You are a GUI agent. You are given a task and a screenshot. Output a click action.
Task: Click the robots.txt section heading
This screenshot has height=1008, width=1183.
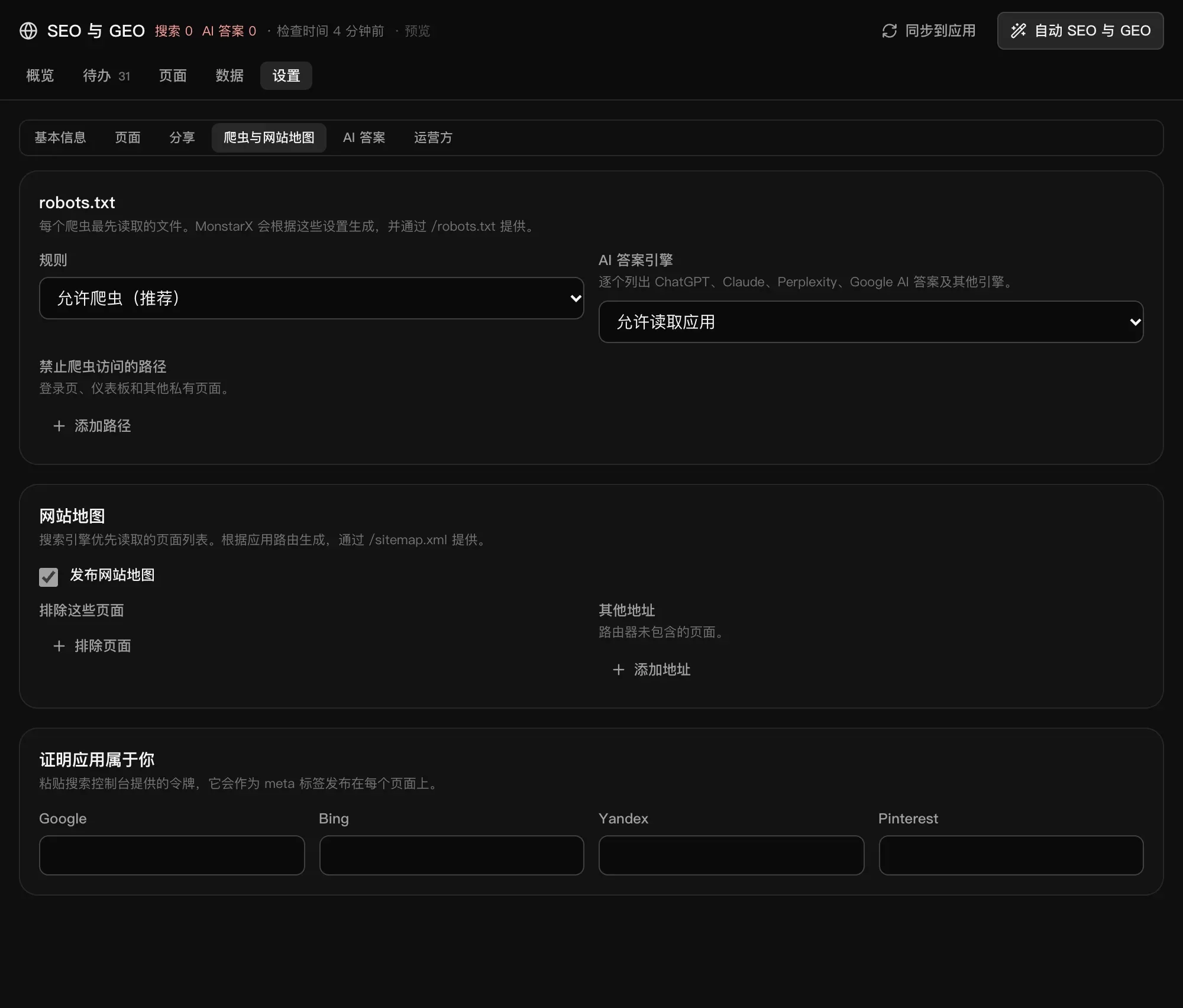tap(77, 203)
